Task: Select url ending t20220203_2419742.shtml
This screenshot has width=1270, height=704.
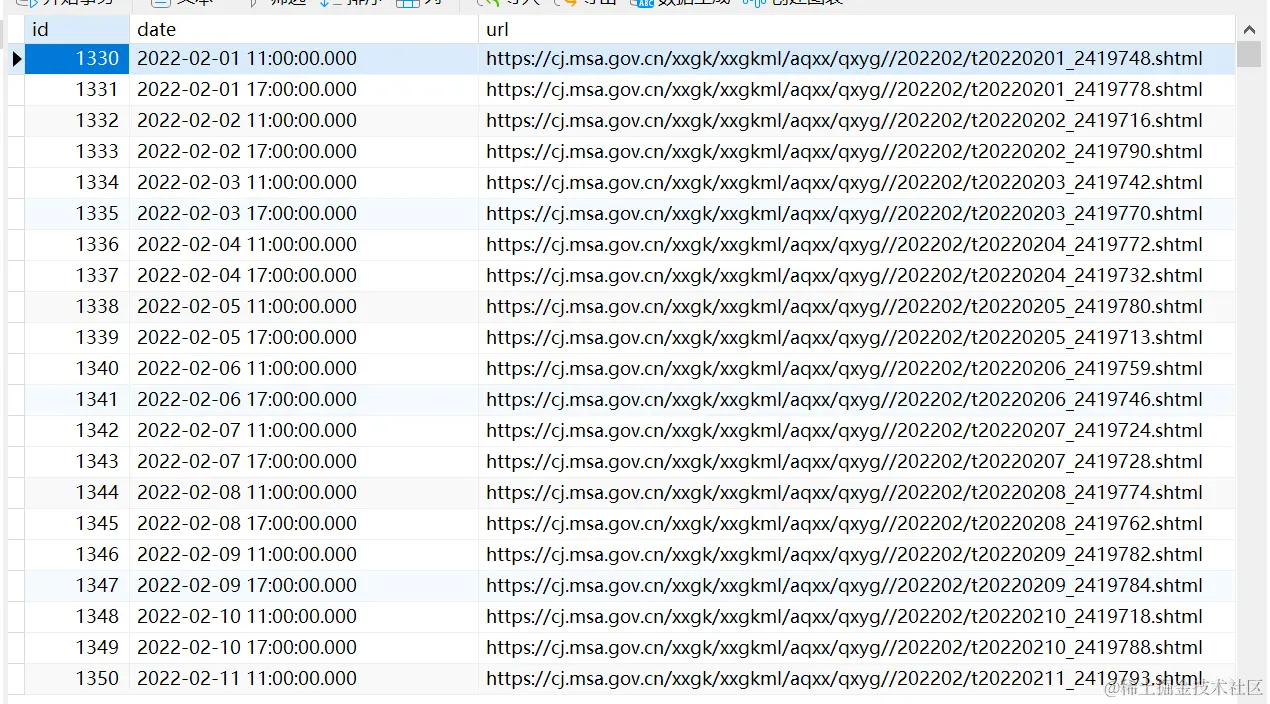Action: (x=857, y=183)
